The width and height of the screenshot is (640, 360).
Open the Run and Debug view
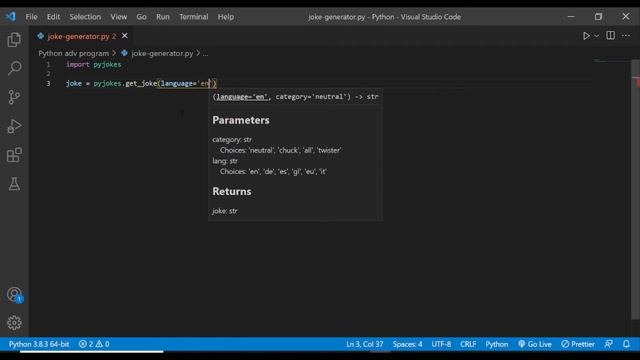coord(14,126)
